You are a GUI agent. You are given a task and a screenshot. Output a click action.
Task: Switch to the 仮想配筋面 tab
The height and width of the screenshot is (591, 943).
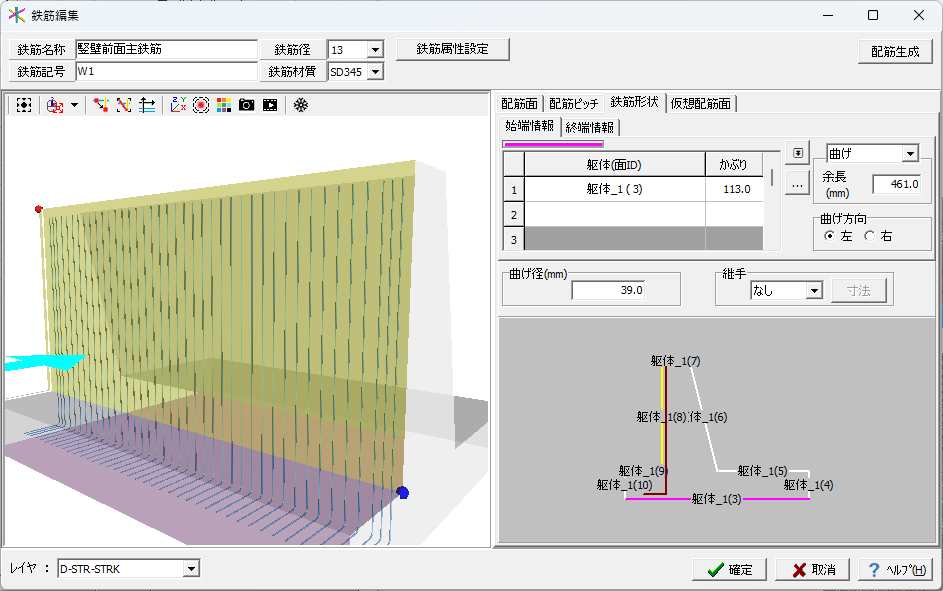click(701, 103)
